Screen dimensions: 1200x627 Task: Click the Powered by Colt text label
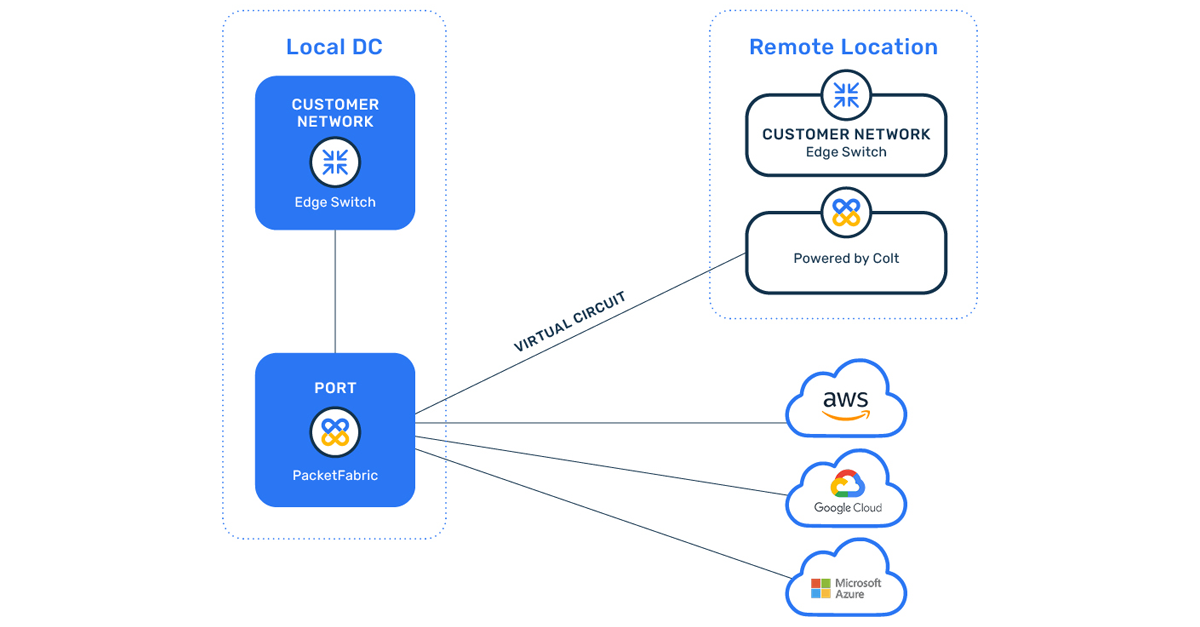coord(845,257)
